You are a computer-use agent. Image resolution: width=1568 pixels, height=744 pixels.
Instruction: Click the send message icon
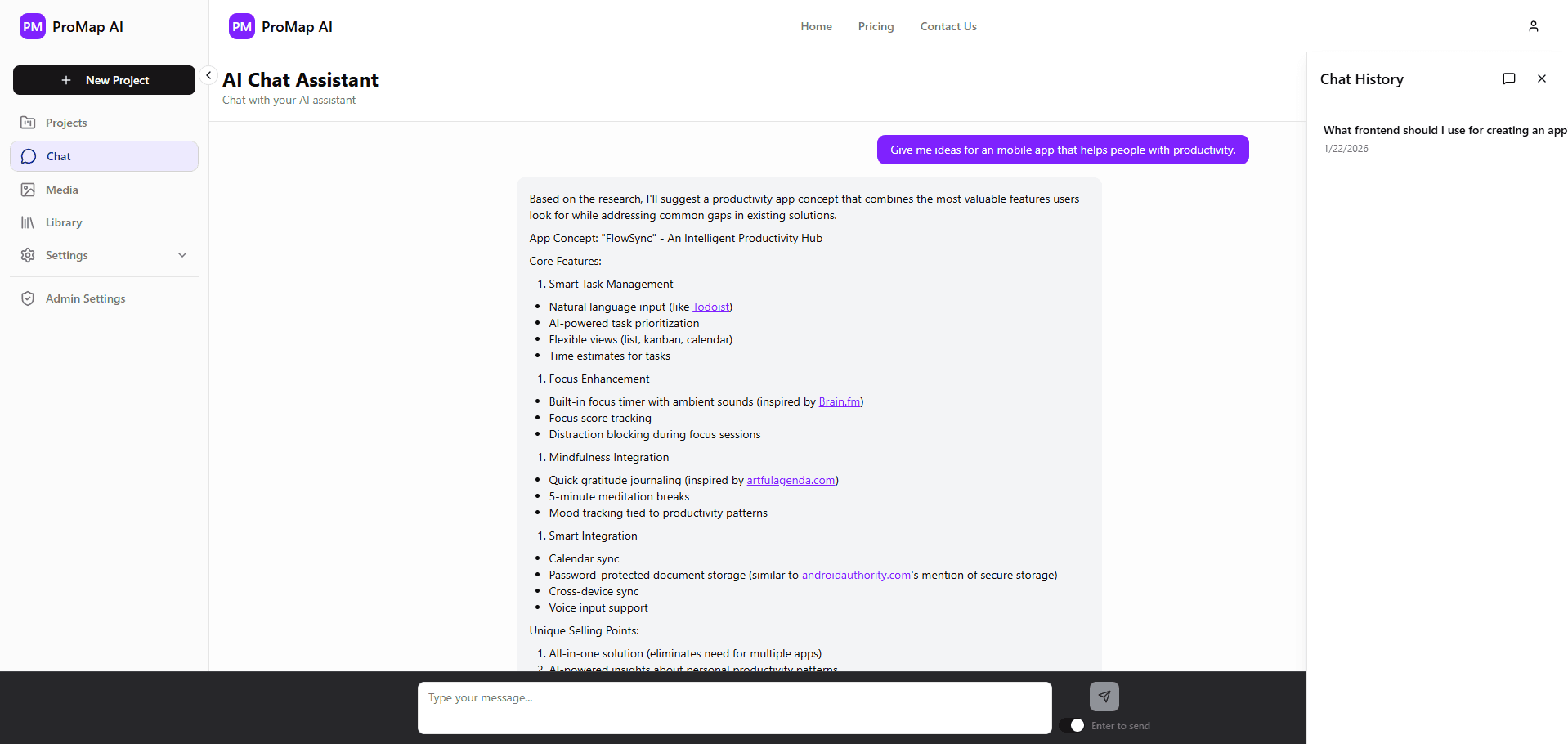tap(1104, 697)
